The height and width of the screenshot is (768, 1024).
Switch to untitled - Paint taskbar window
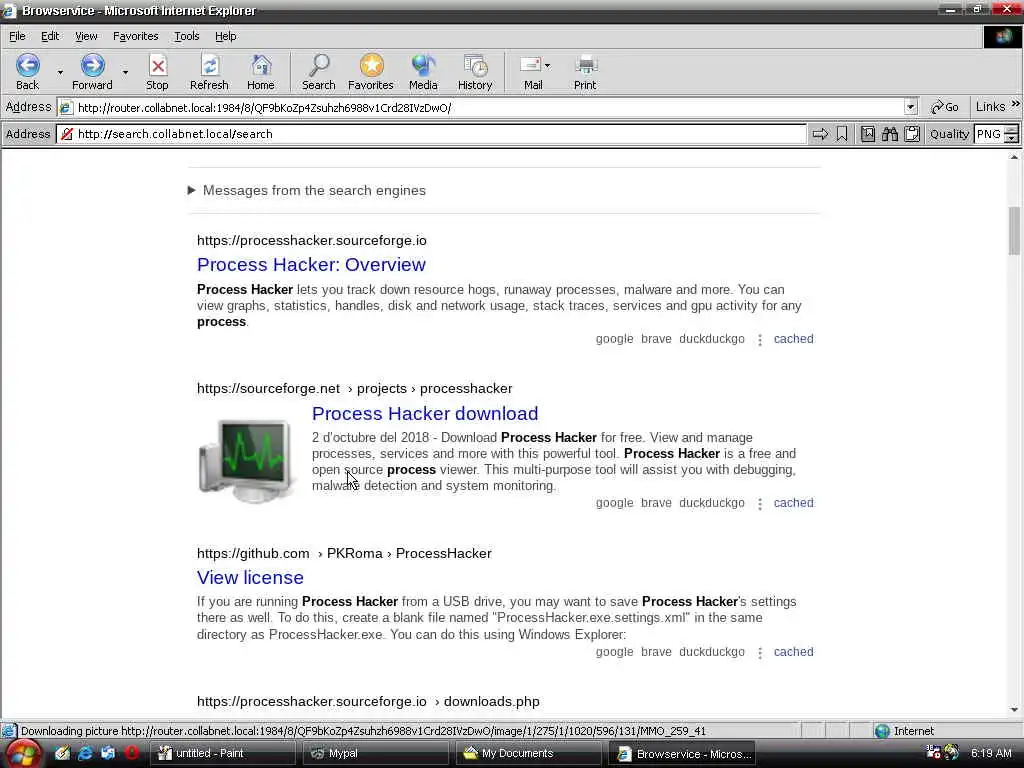click(223, 754)
